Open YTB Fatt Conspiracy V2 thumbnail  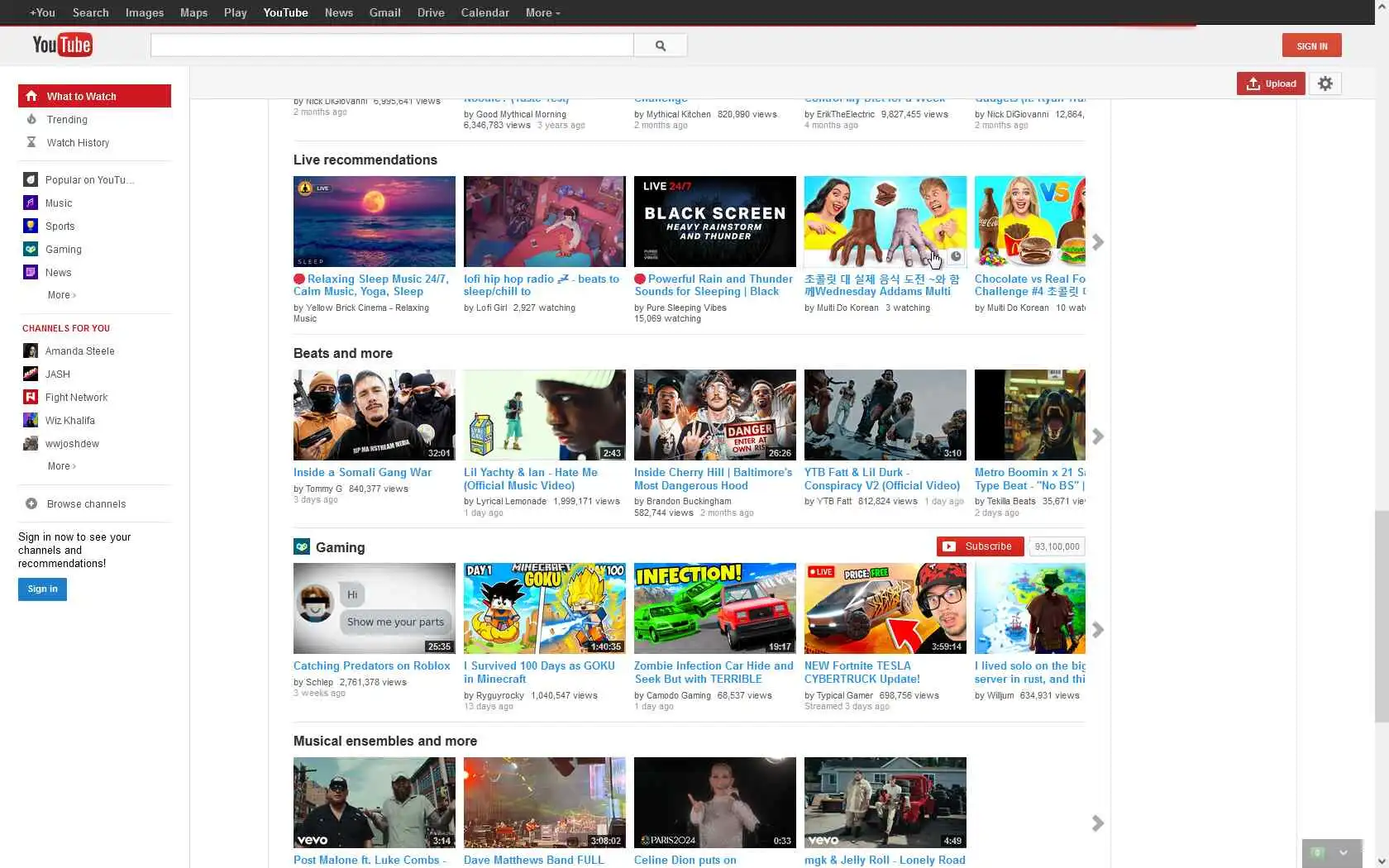(x=885, y=415)
